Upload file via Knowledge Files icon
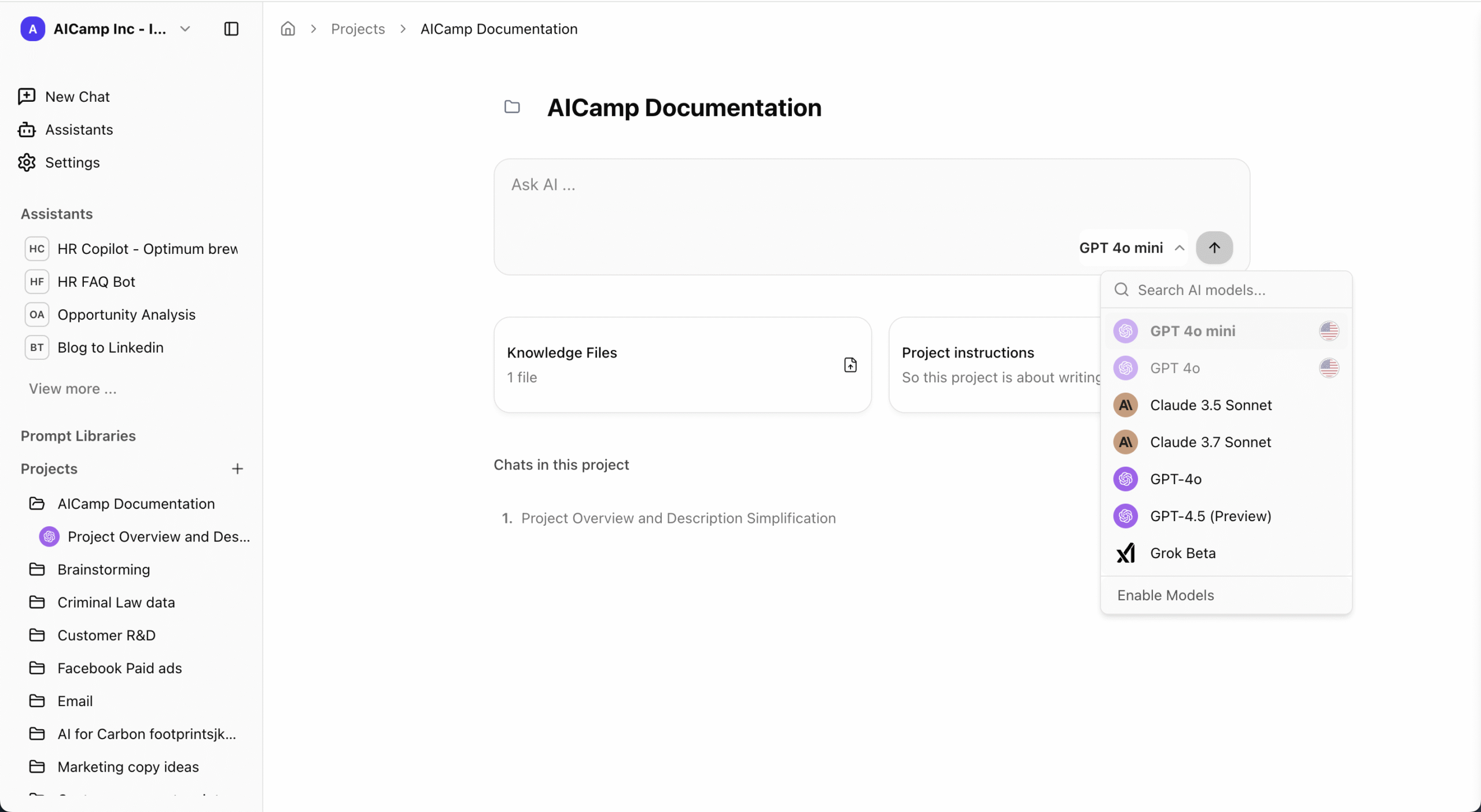Image resolution: width=1481 pixels, height=812 pixels. (x=850, y=365)
